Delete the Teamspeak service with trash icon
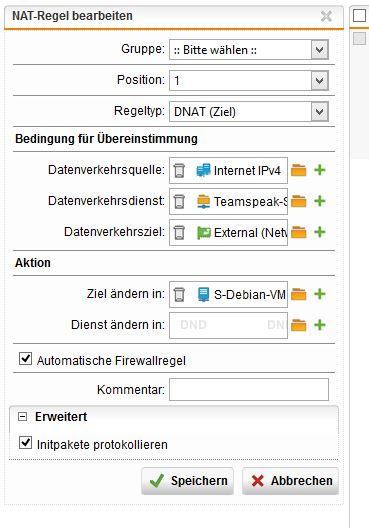 coord(179,201)
